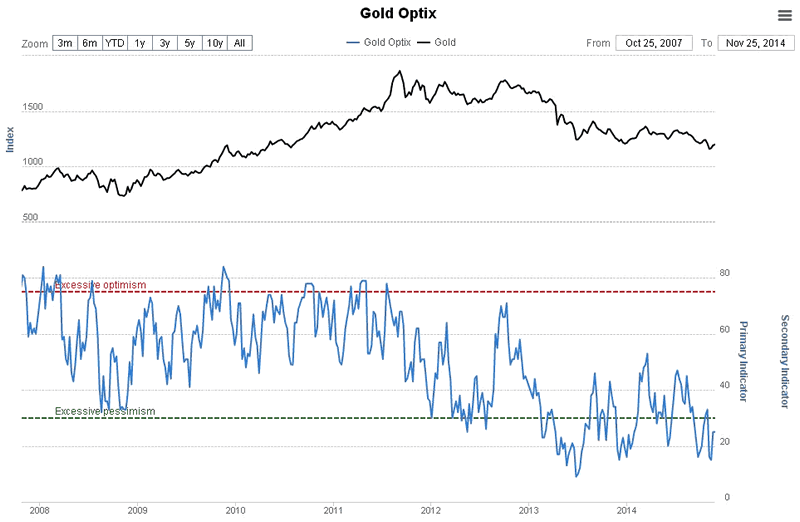Choose the 1y zoom button
Screen dimensions: 800x522
(140, 43)
